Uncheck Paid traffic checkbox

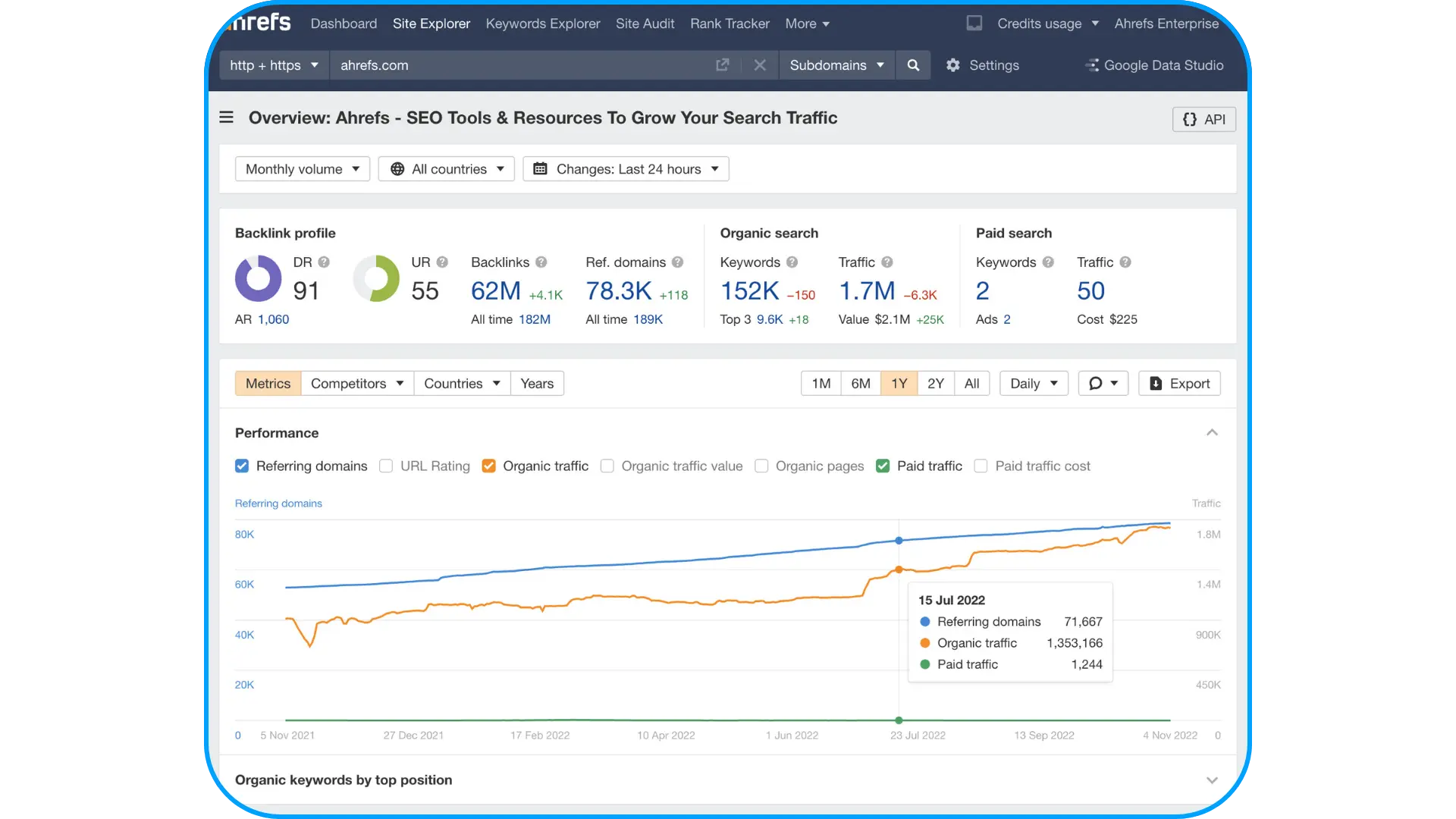click(883, 466)
